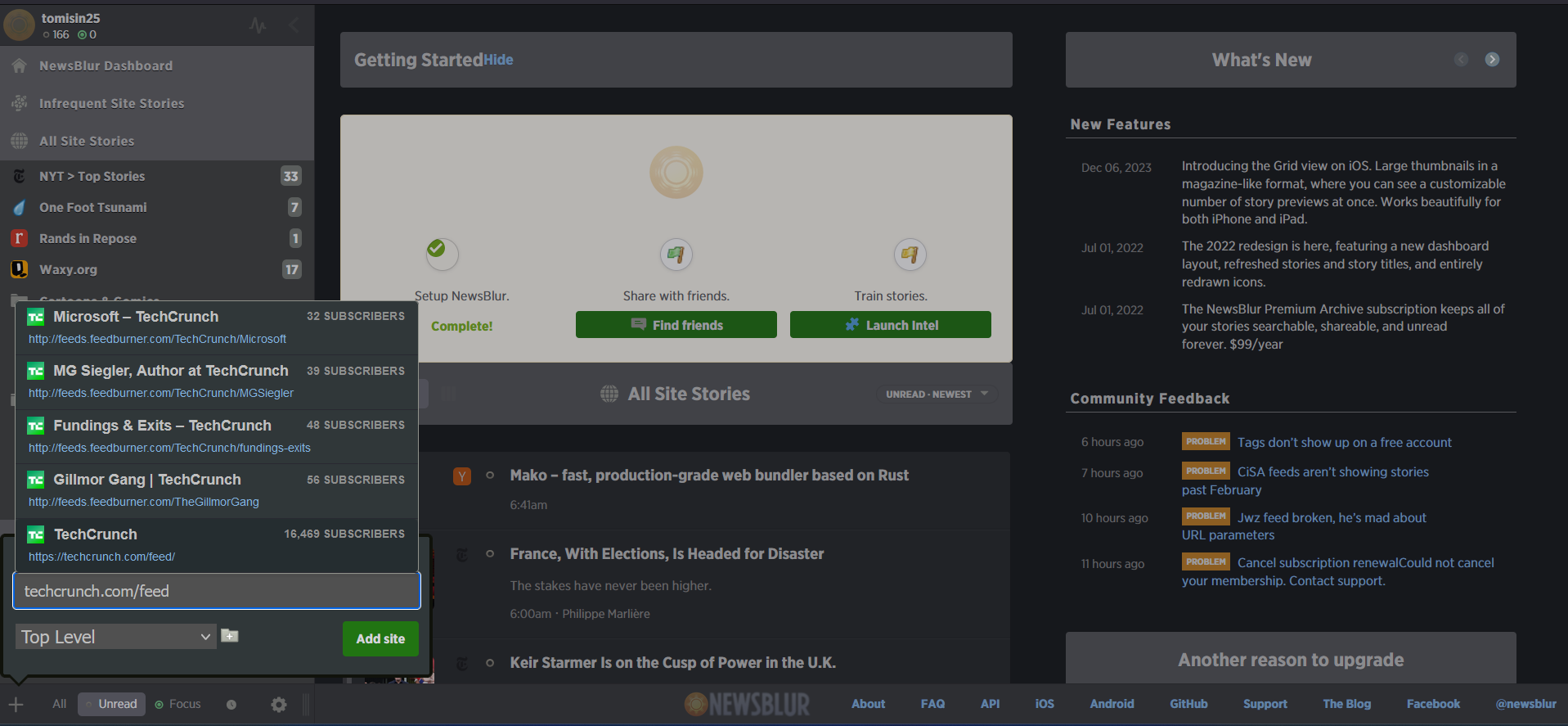Open France, With Elections story
This screenshot has width=1568, height=726.
[667, 554]
